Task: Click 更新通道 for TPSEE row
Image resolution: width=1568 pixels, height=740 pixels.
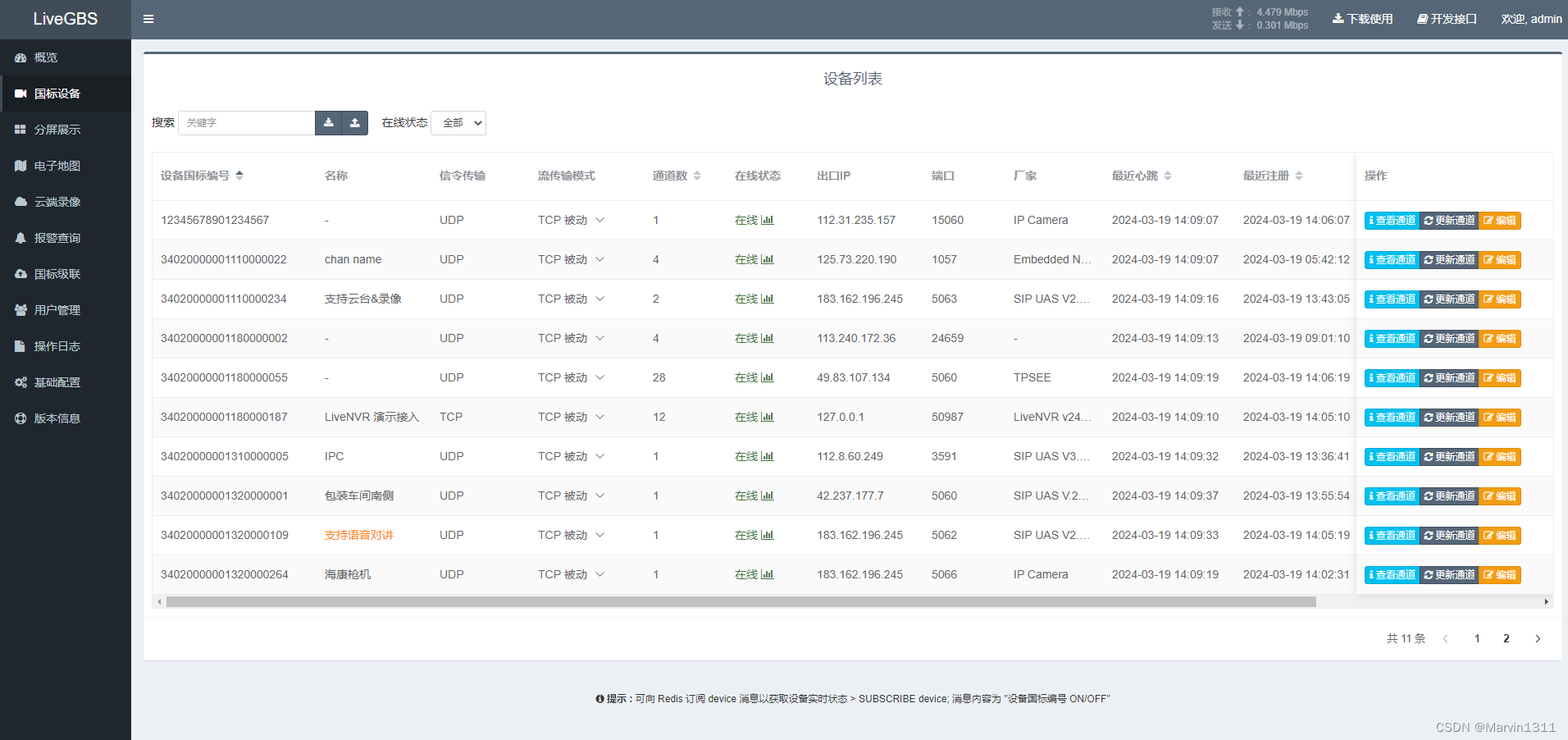Action: pyautogui.click(x=1449, y=377)
